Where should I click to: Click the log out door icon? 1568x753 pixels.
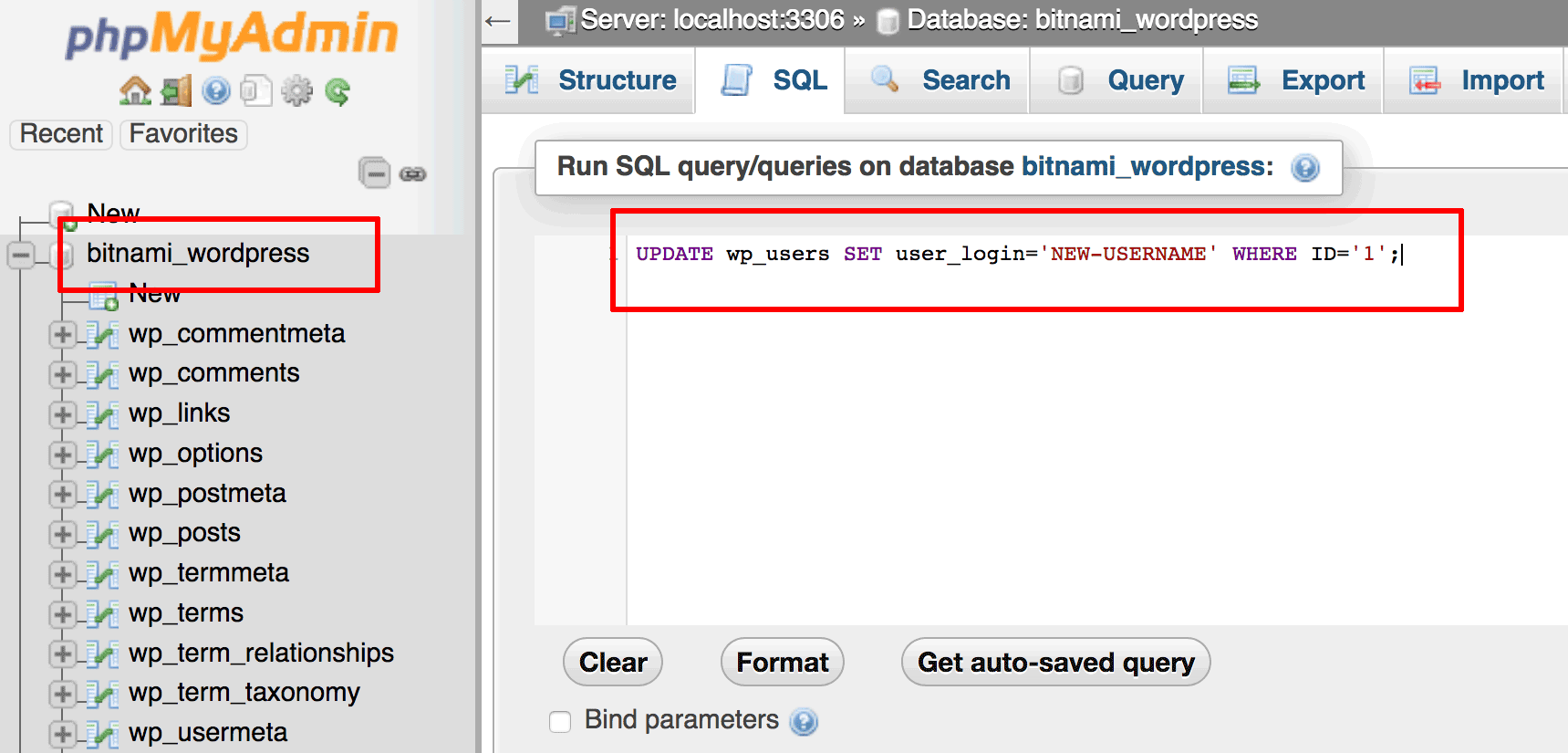click(176, 91)
